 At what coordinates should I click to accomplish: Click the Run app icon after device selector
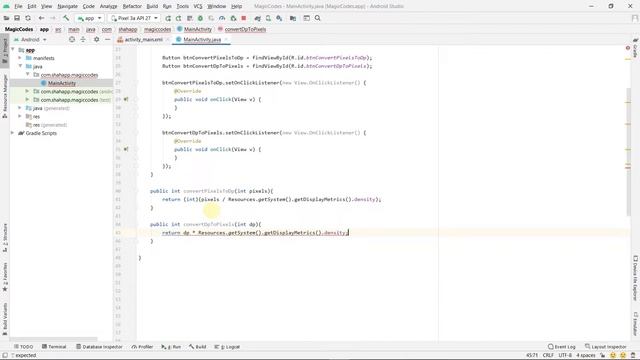click(168, 18)
